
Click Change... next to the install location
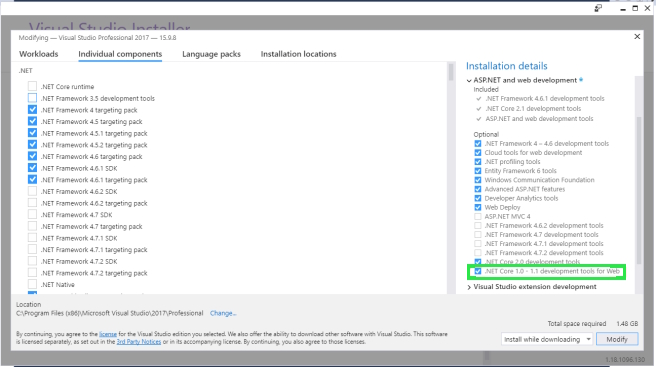click(223, 313)
